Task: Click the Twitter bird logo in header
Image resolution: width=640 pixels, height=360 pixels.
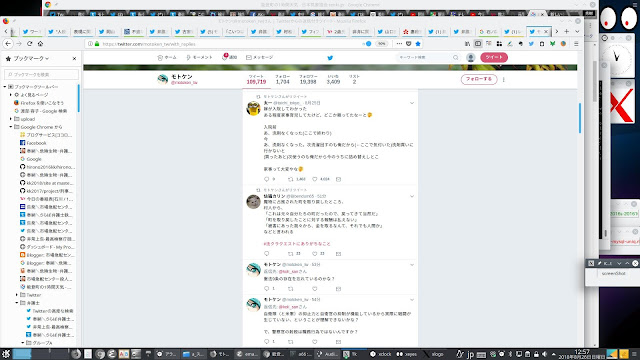Action: (x=330, y=58)
